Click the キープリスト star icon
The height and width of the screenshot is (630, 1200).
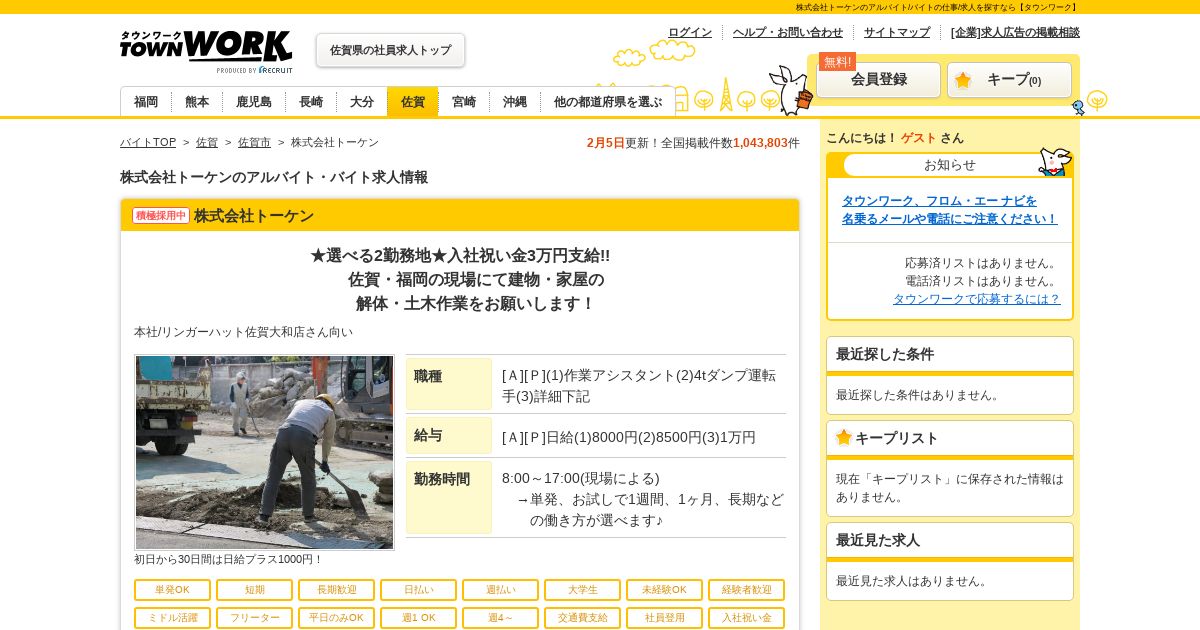point(844,437)
